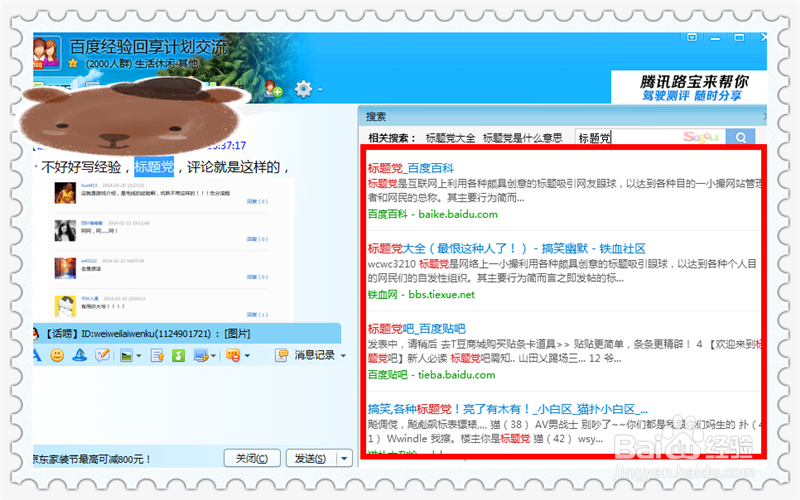Image resolution: width=800 pixels, height=500 pixels.
Task: Open result 标题党大全 铁血社区
Action: pos(507,248)
